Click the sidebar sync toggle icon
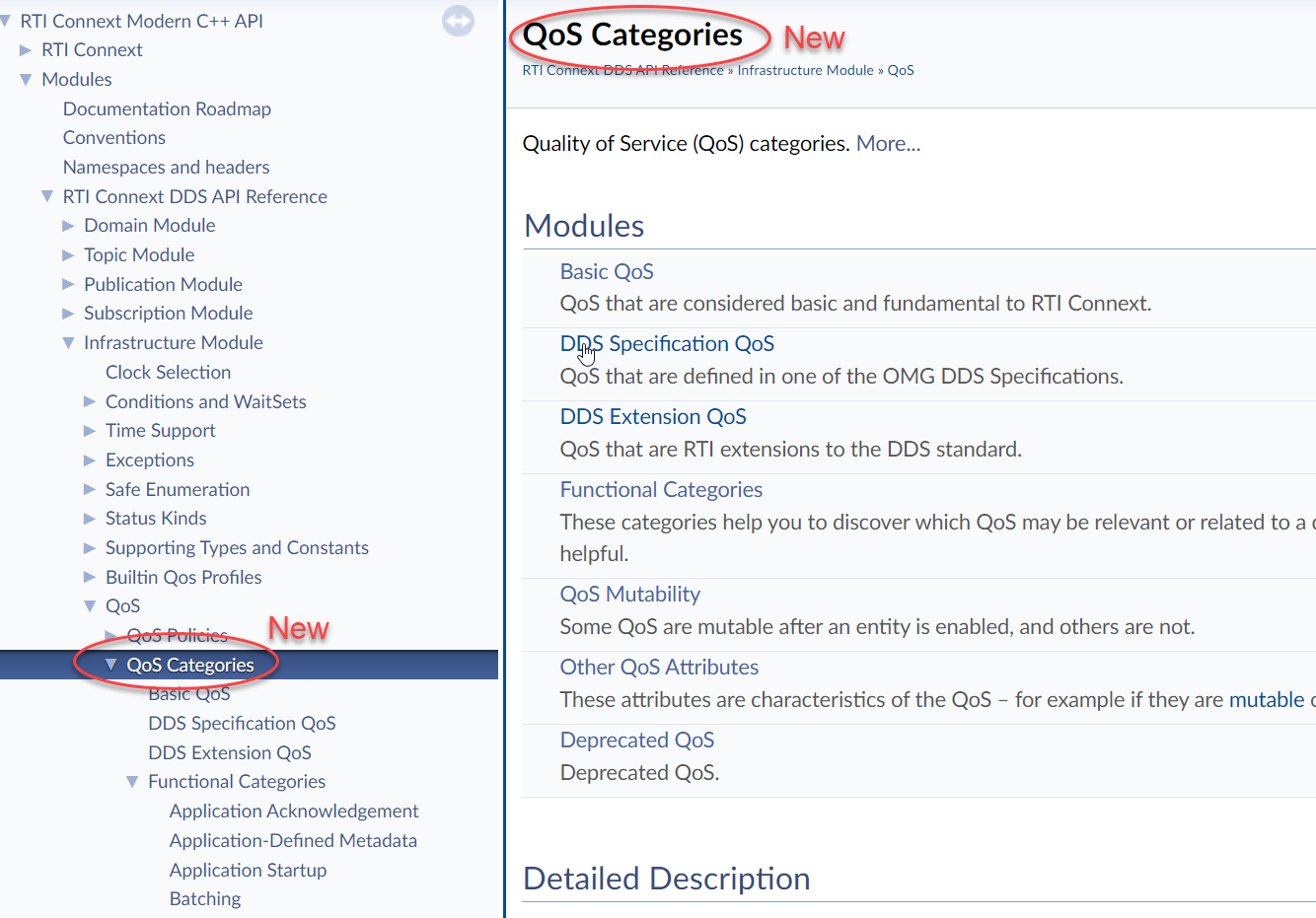The image size is (1316, 918). pyautogui.click(x=458, y=21)
